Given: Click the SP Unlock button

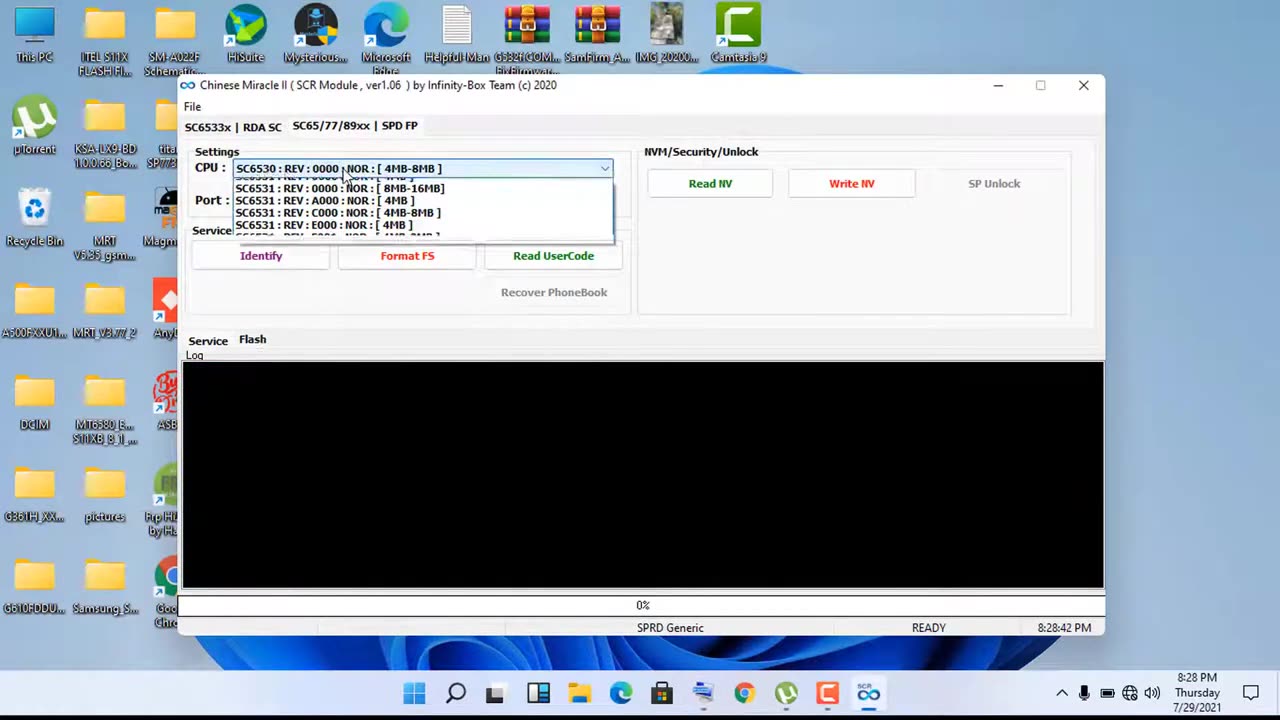Looking at the screenshot, I should click(994, 184).
